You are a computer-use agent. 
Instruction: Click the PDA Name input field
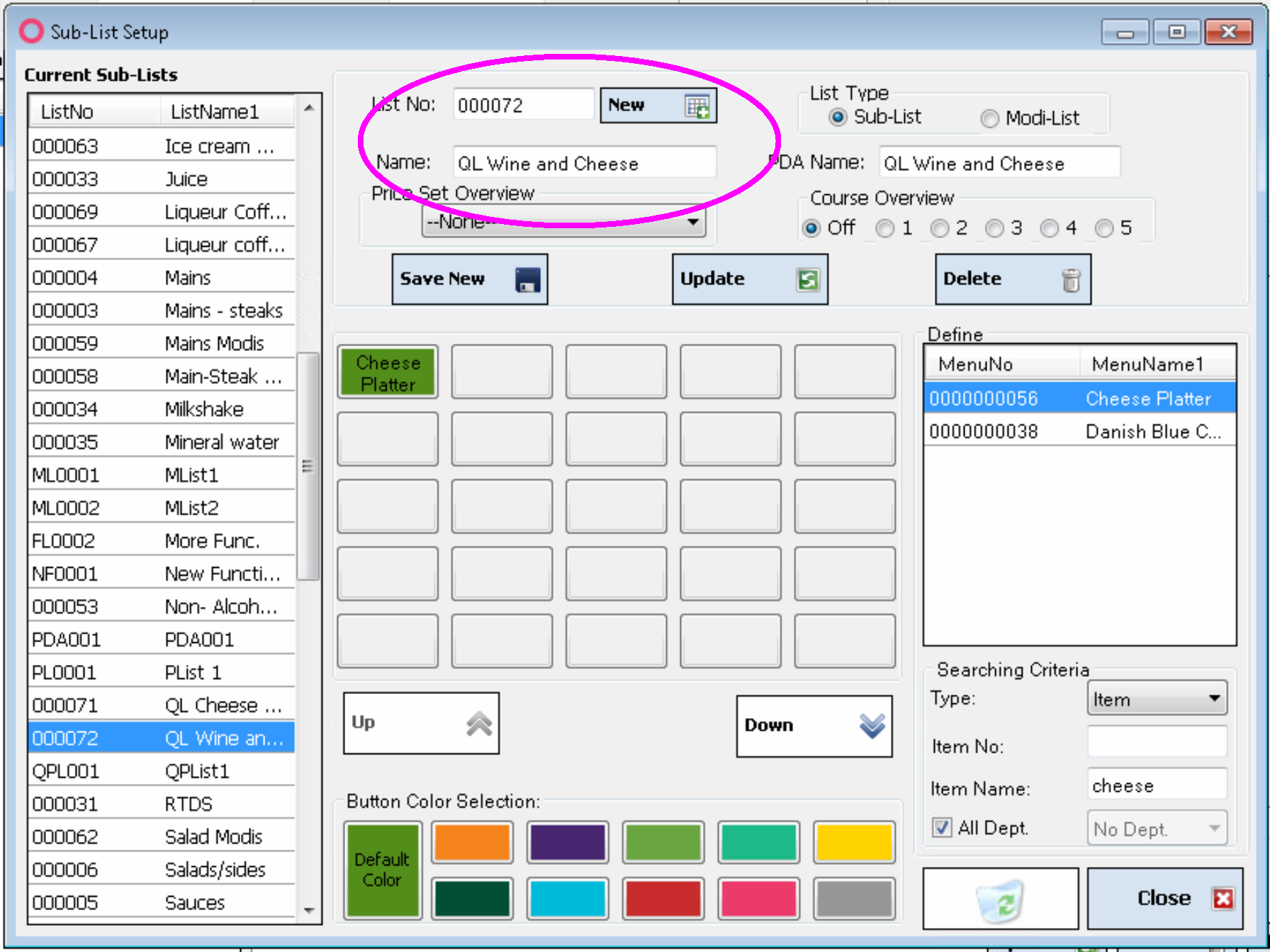[999, 163]
